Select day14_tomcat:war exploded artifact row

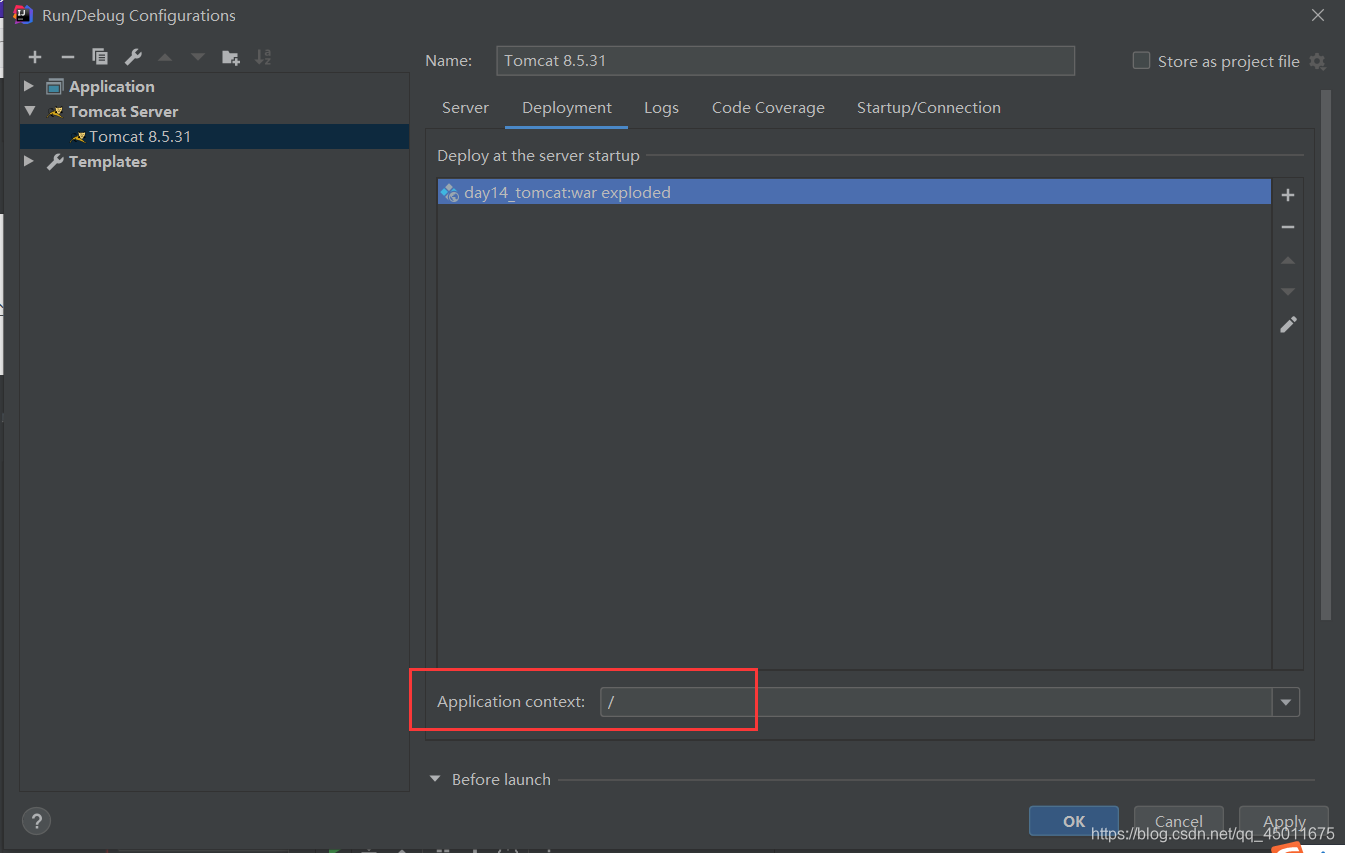[854, 192]
